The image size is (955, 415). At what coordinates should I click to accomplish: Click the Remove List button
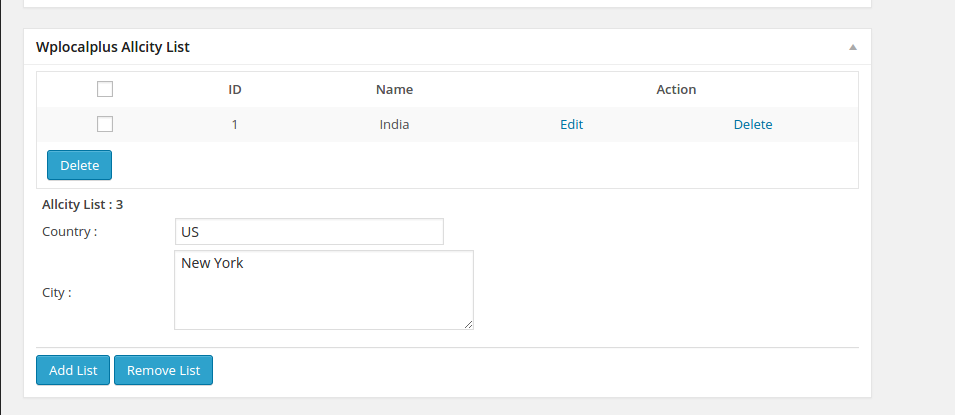[163, 370]
